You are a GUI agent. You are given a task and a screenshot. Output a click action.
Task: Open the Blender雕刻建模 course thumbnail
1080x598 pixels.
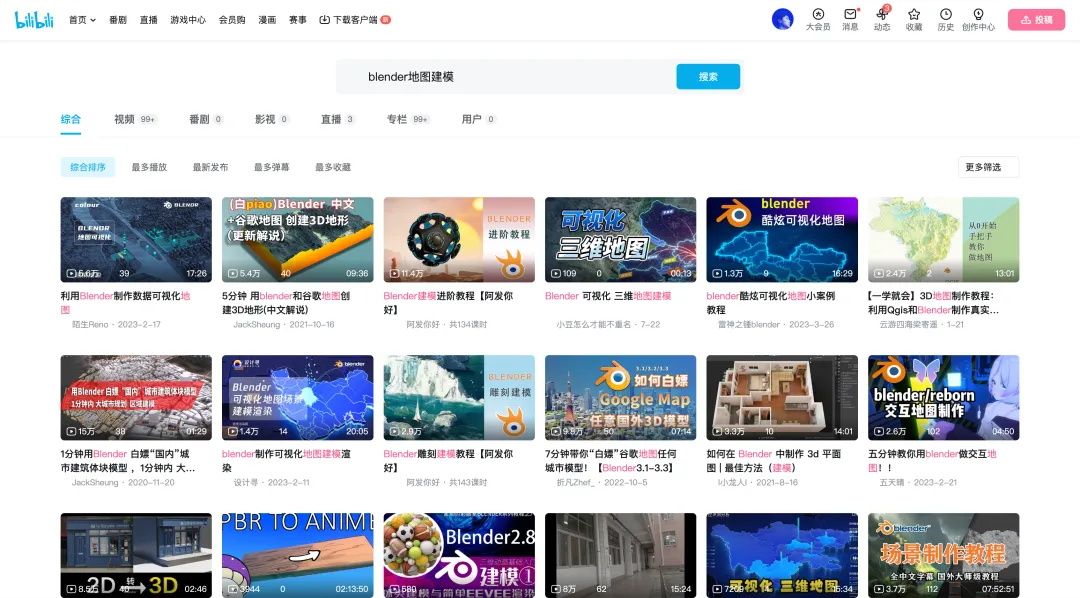point(459,398)
